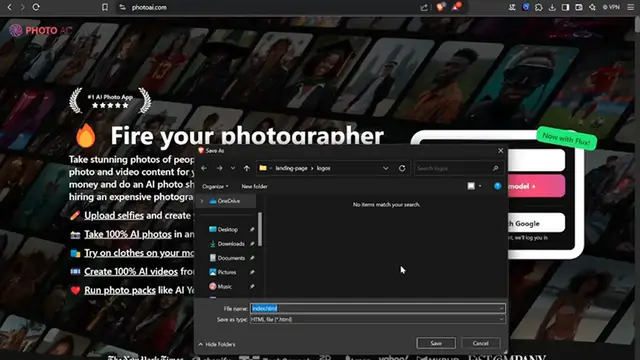Image resolution: width=640 pixels, height=360 pixels.
Task: Follow the Upload selfies link
Action: point(114,216)
